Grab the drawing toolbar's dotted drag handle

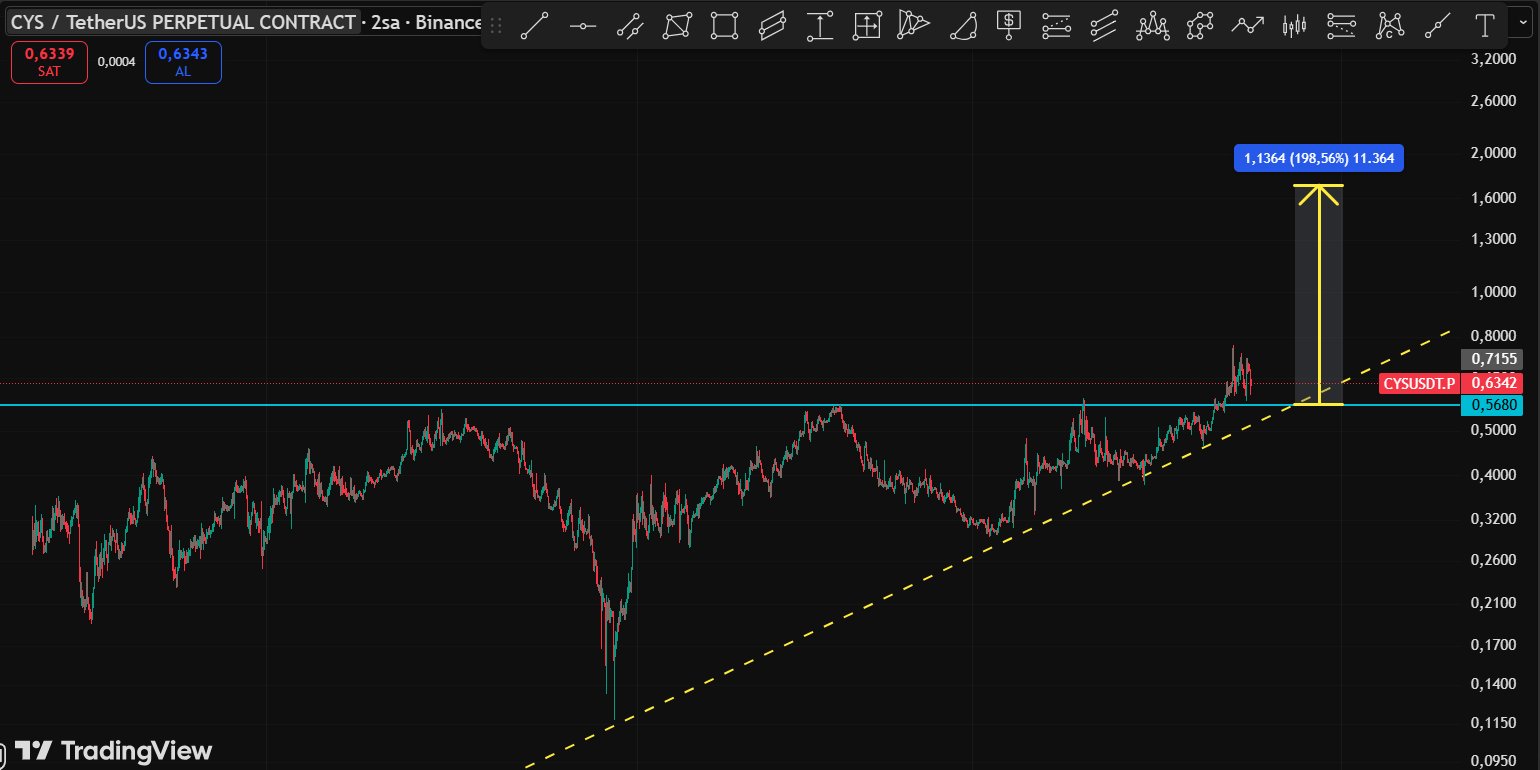click(496, 25)
